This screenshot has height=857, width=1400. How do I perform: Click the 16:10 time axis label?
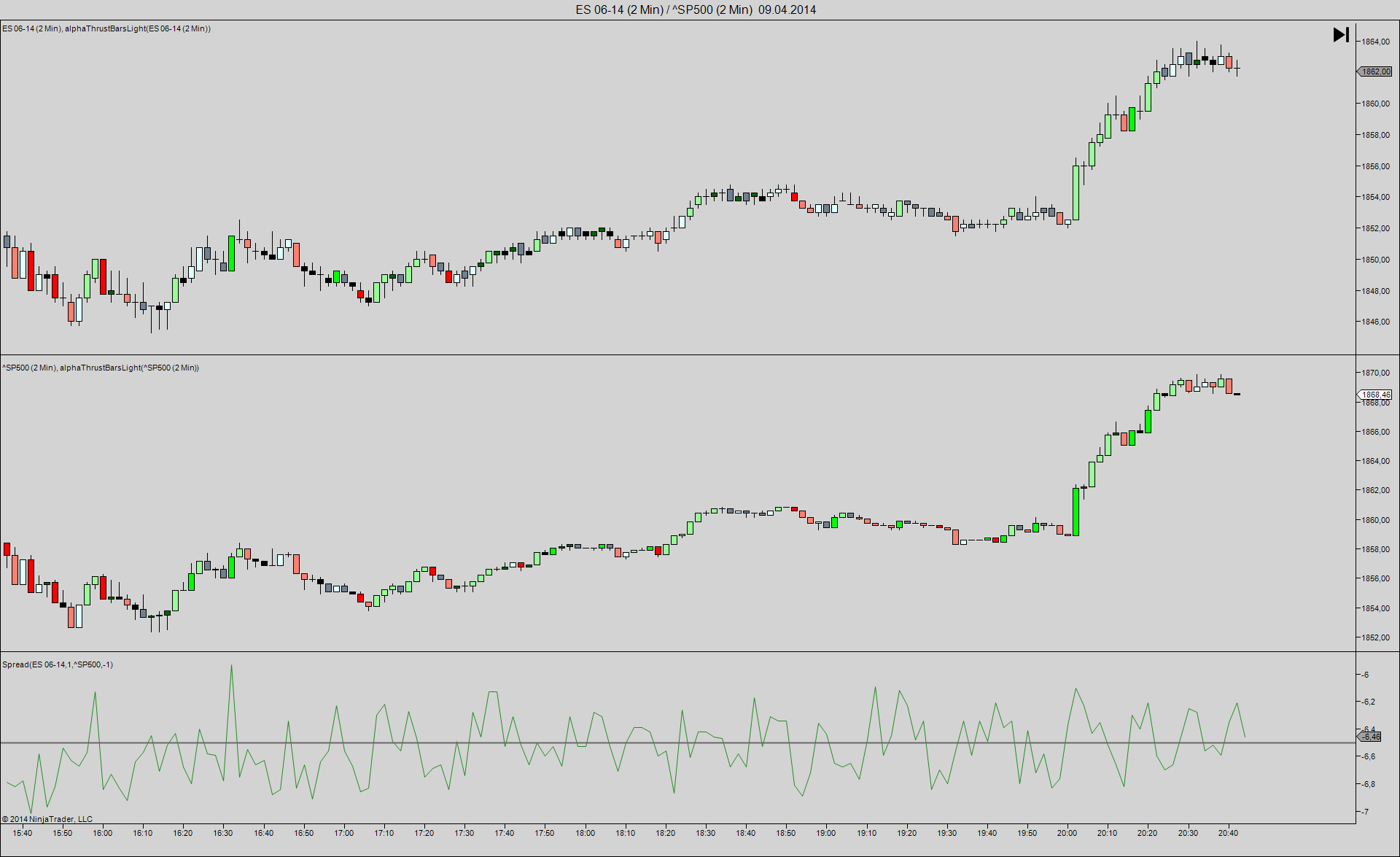pyautogui.click(x=143, y=833)
